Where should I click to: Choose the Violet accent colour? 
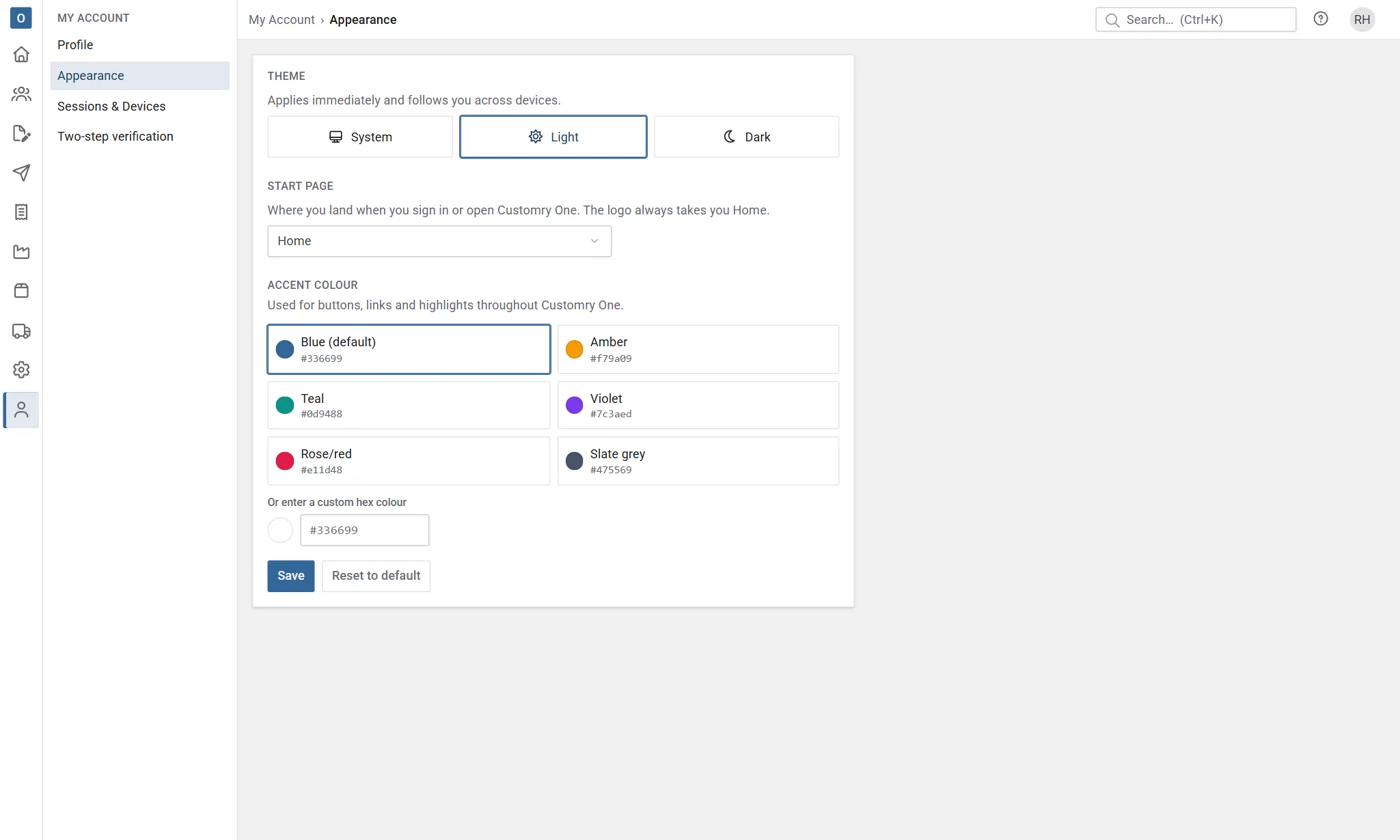(698, 405)
